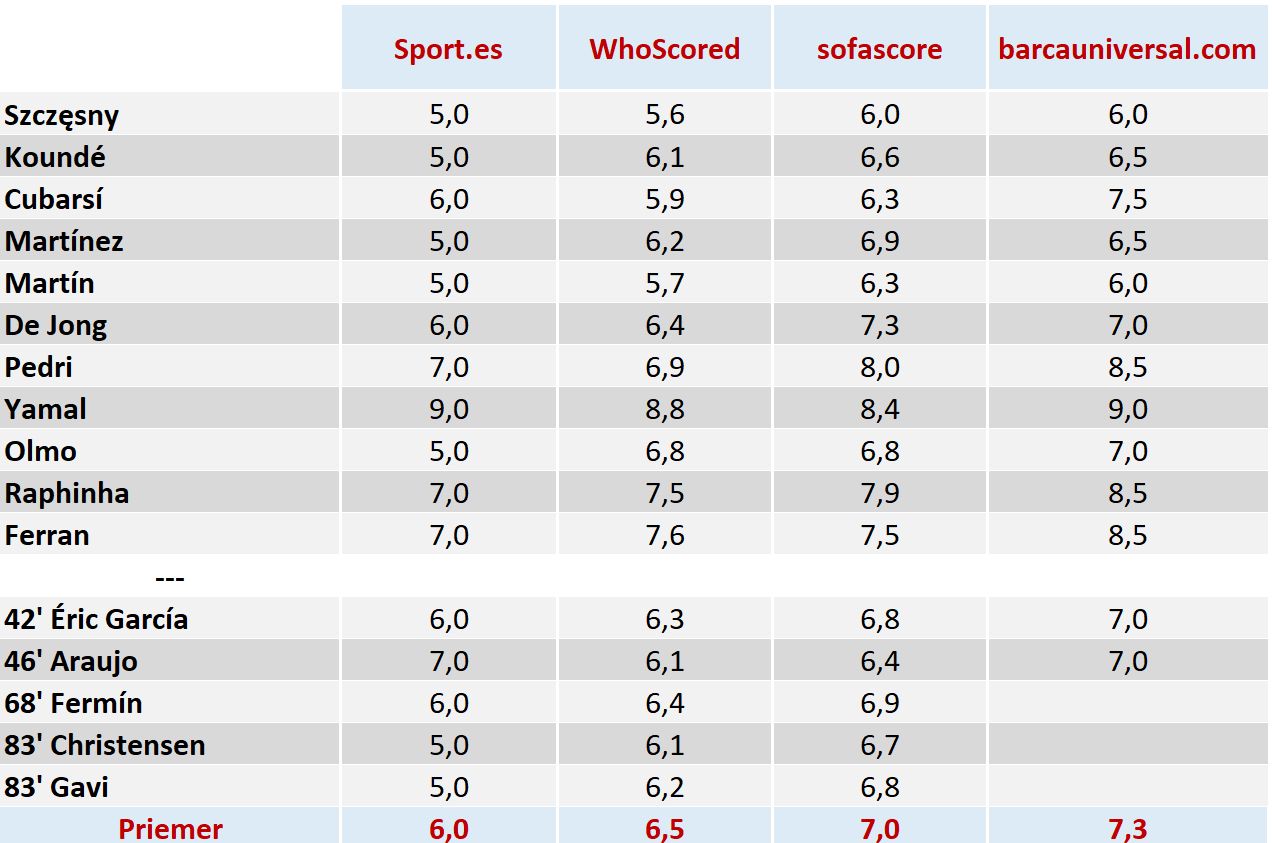Select the 83' Christensen row label
The height and width of the screenshot is (843, 1272).
(105, 745)
